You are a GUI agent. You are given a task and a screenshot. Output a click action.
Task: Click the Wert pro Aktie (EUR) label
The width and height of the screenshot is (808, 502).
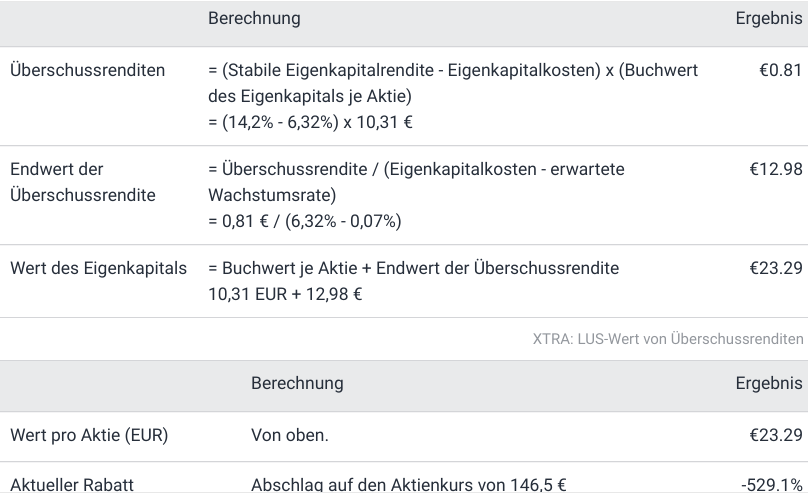pyautogui.click(x=89, y=435)
